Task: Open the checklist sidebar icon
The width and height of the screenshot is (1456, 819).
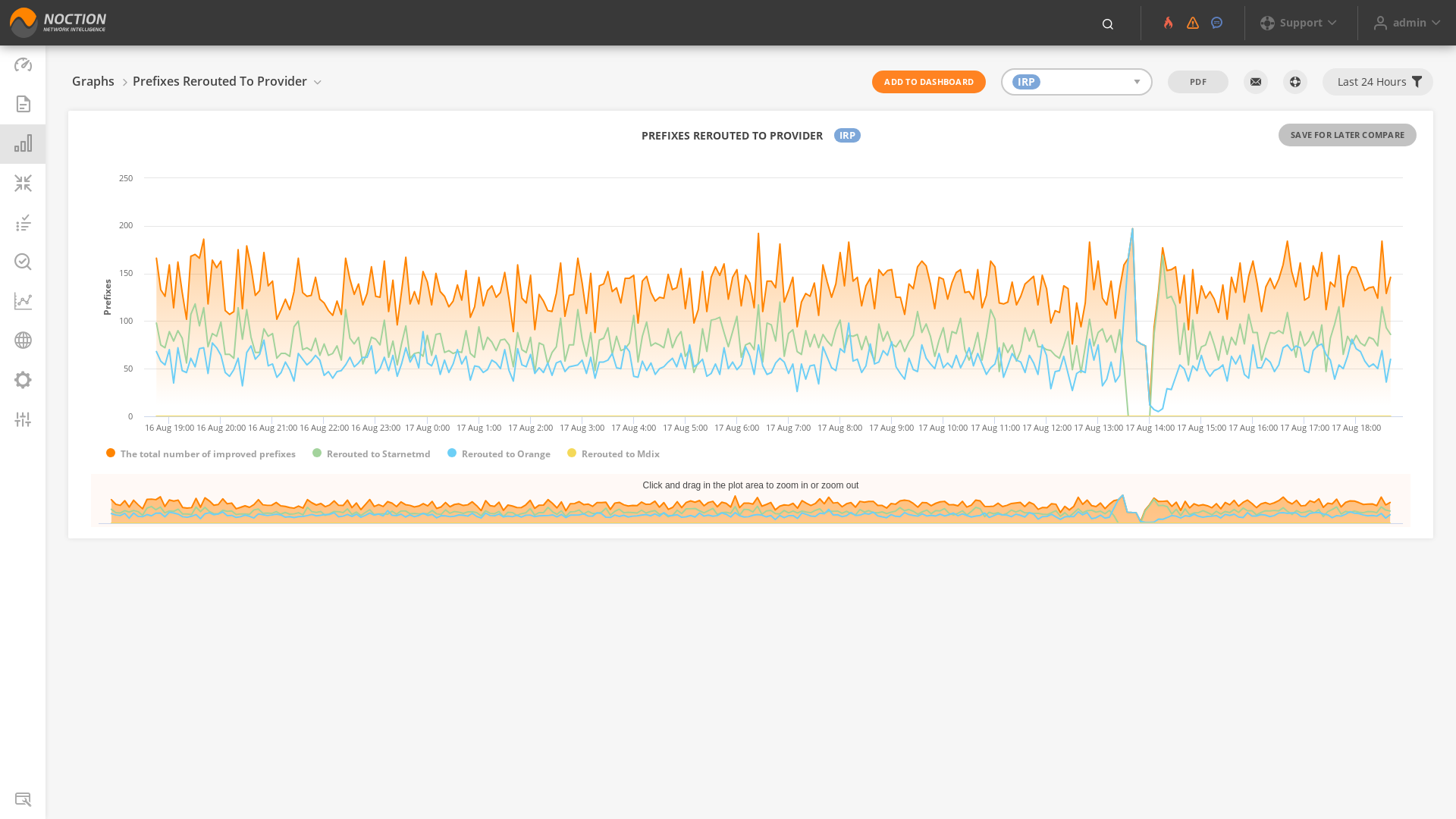Action: coord(23,222)
